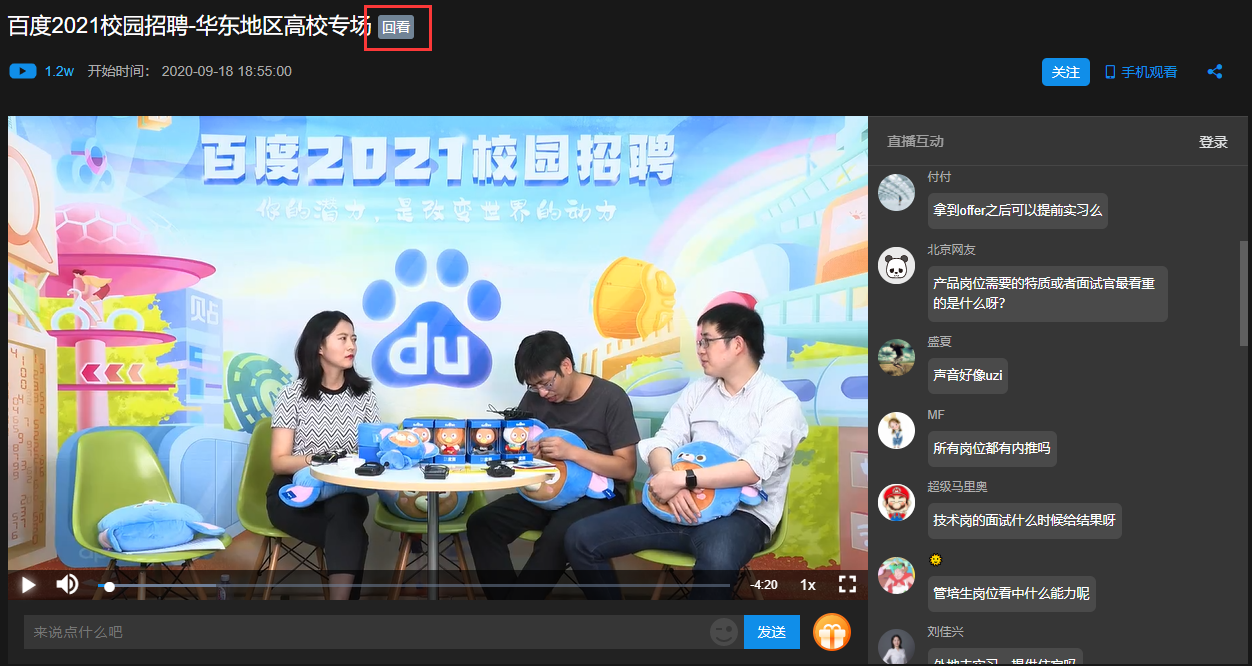The image size is (1252, 666).
Task: Click the message about 产品岗位需要的特质
Action: tap(1047, 293)
